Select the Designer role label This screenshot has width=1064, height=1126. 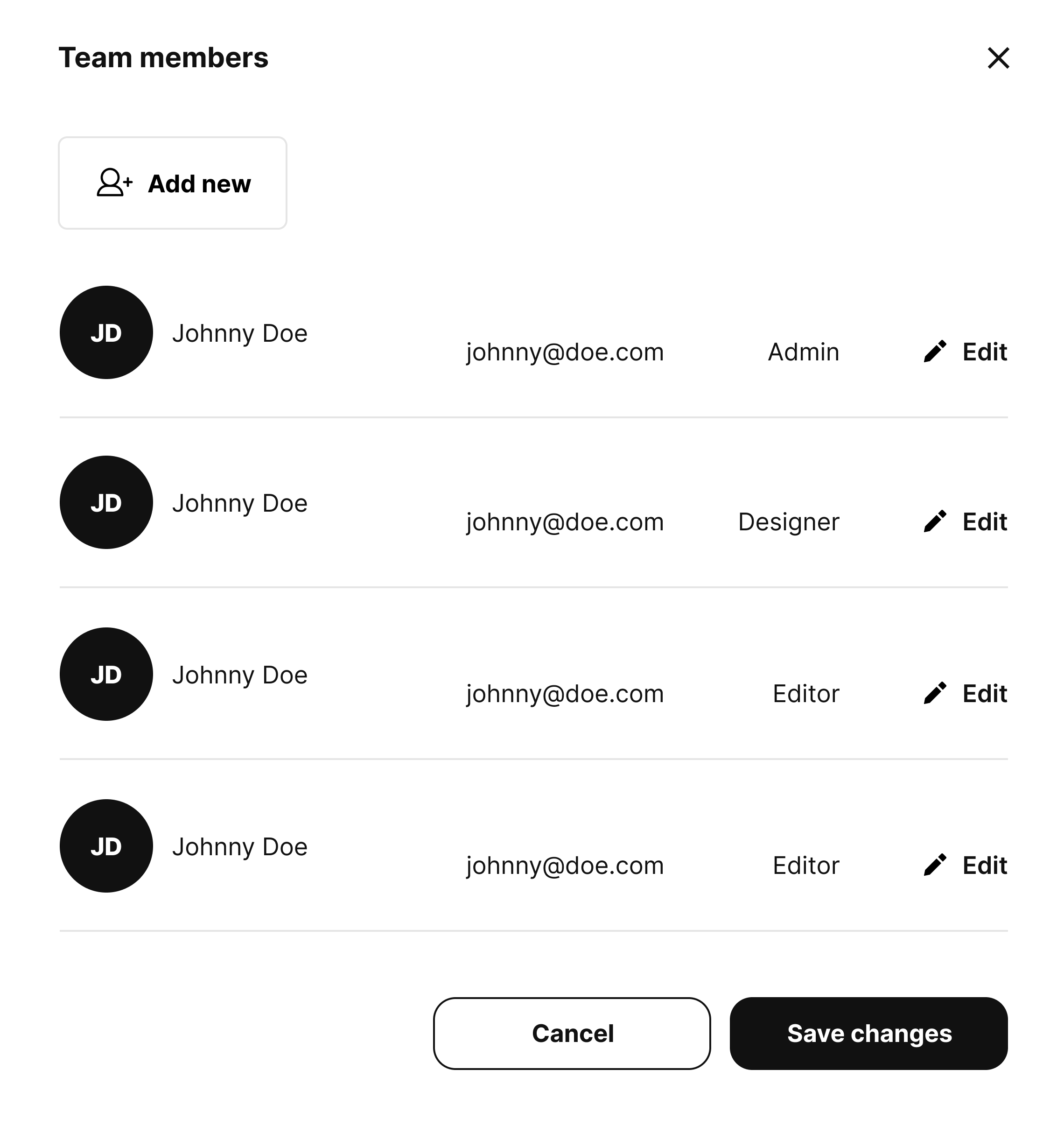pyautogui.click(x=788, y=521)
